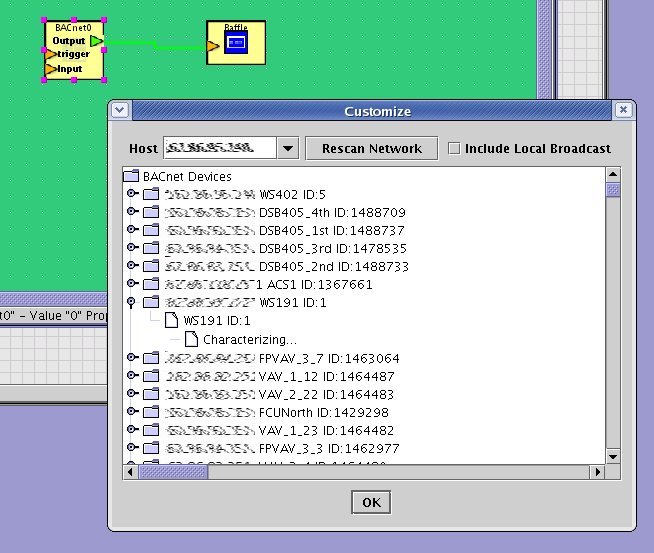Click the orange Input port on BACnet0

(x=51, y=69)
